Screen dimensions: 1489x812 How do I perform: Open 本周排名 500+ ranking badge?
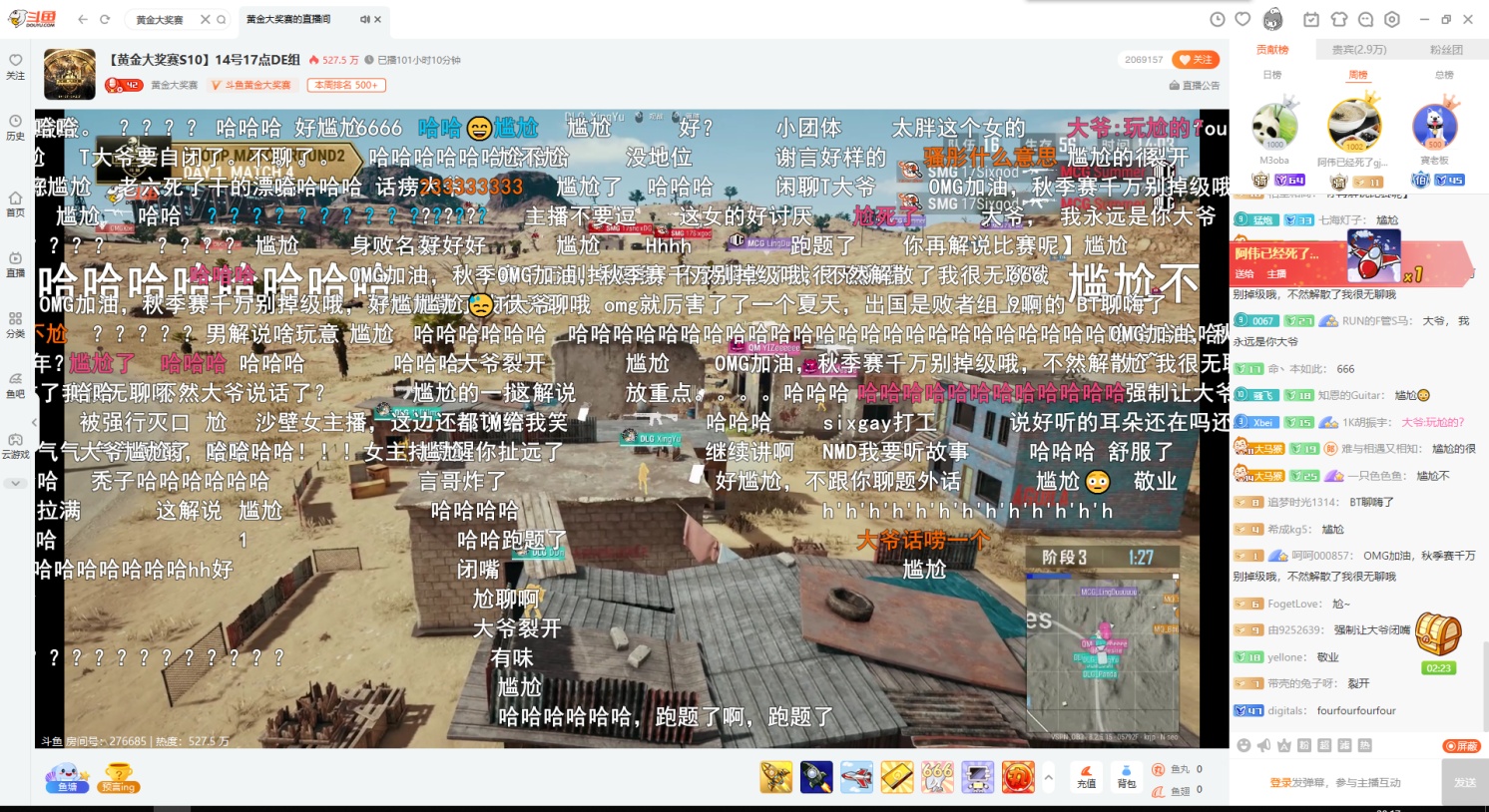point(346,85)
